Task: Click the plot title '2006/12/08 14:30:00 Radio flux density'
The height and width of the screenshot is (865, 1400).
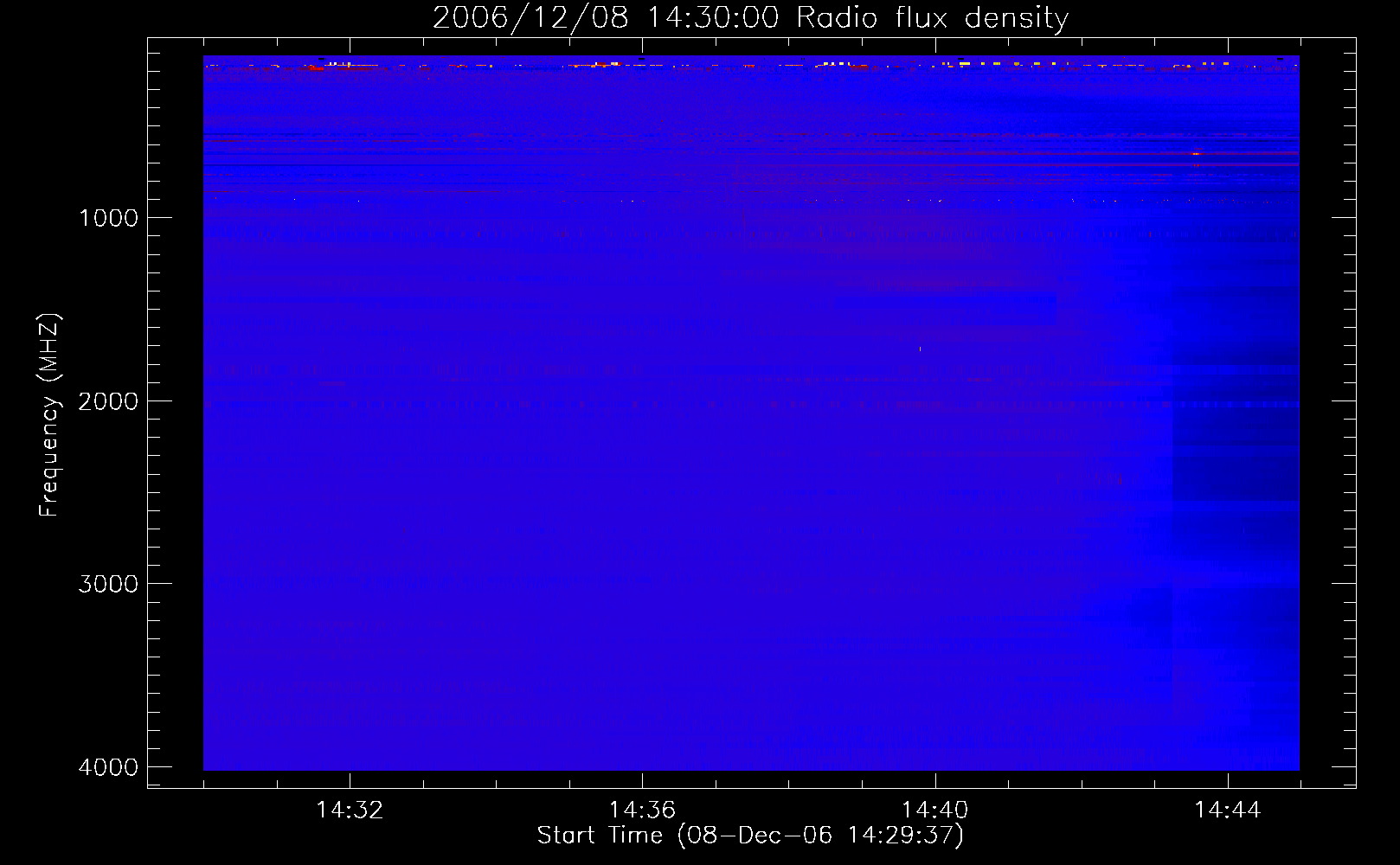Action: [x=750, y=18]
